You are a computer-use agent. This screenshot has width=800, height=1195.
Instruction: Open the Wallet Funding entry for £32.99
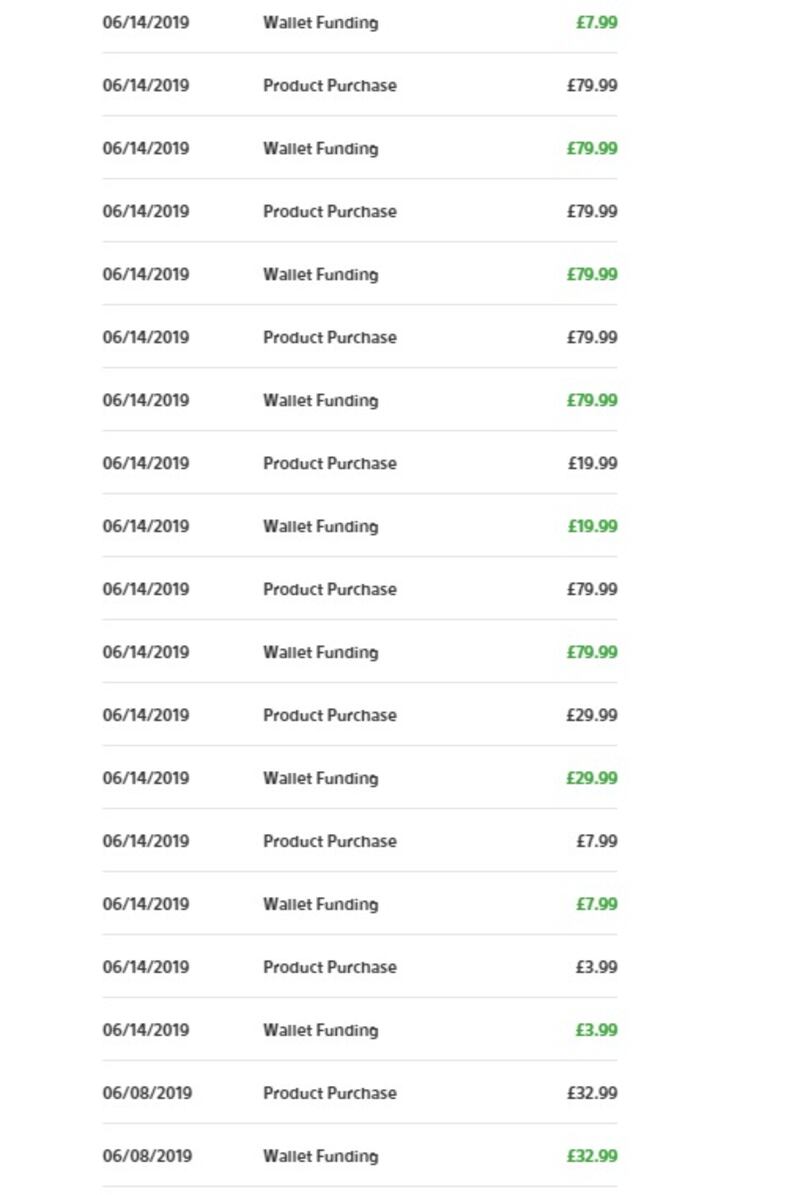[320, 1156]
